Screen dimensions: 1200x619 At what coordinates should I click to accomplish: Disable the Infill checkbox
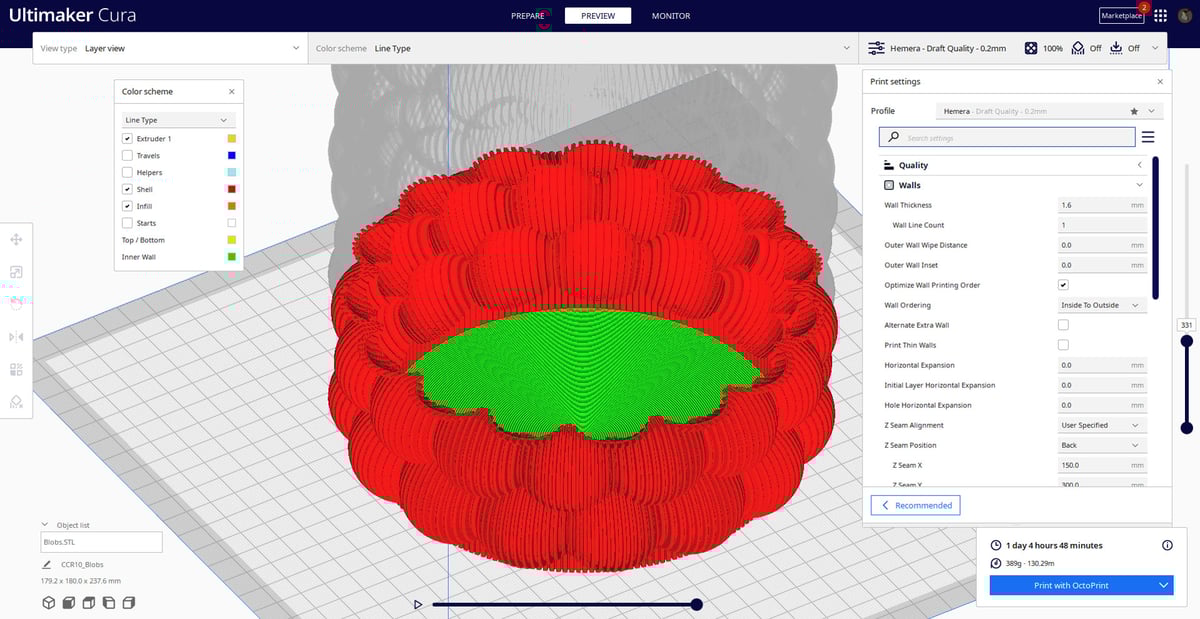coord(127,206)
